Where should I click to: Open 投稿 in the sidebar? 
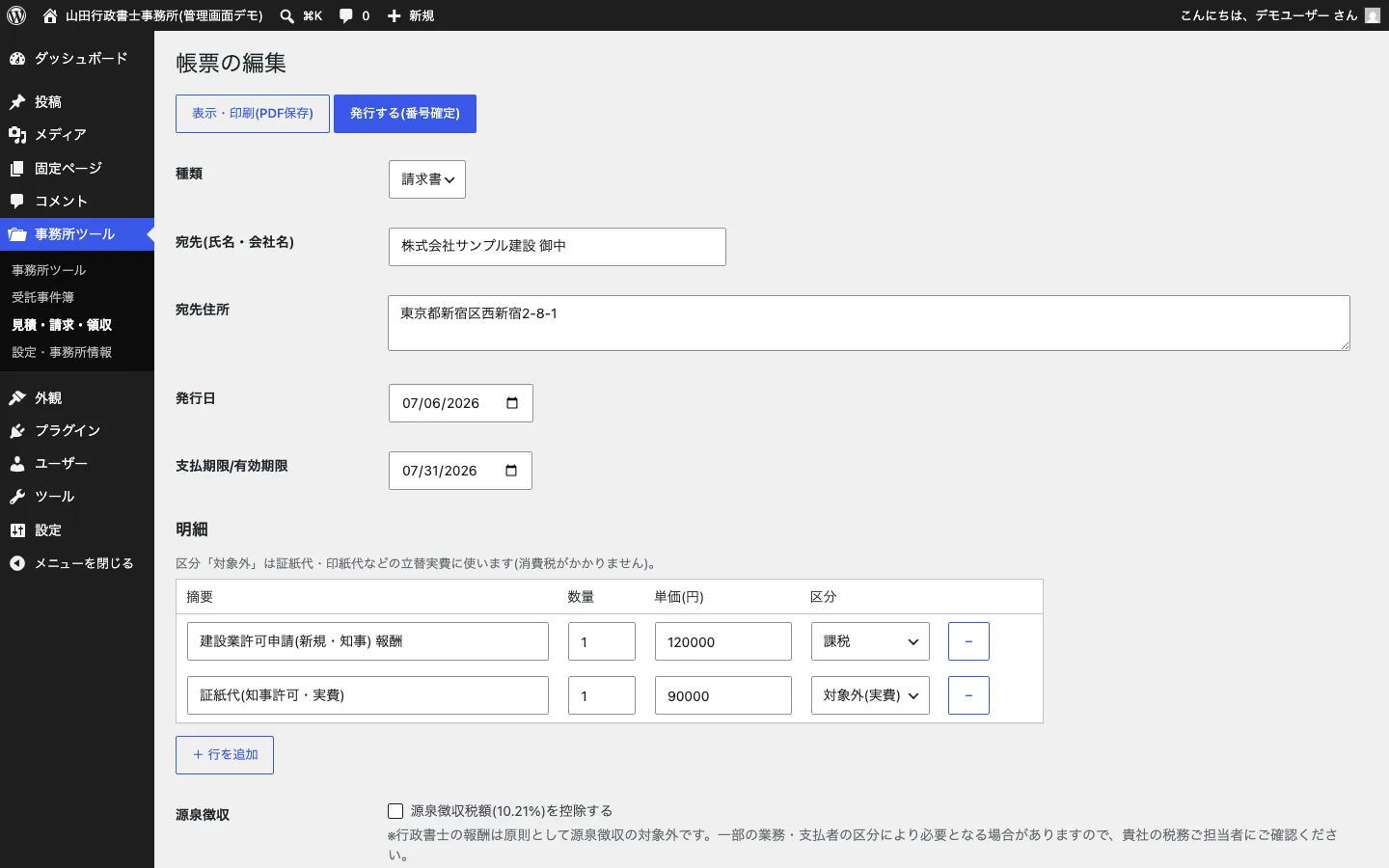coord(77,102)
